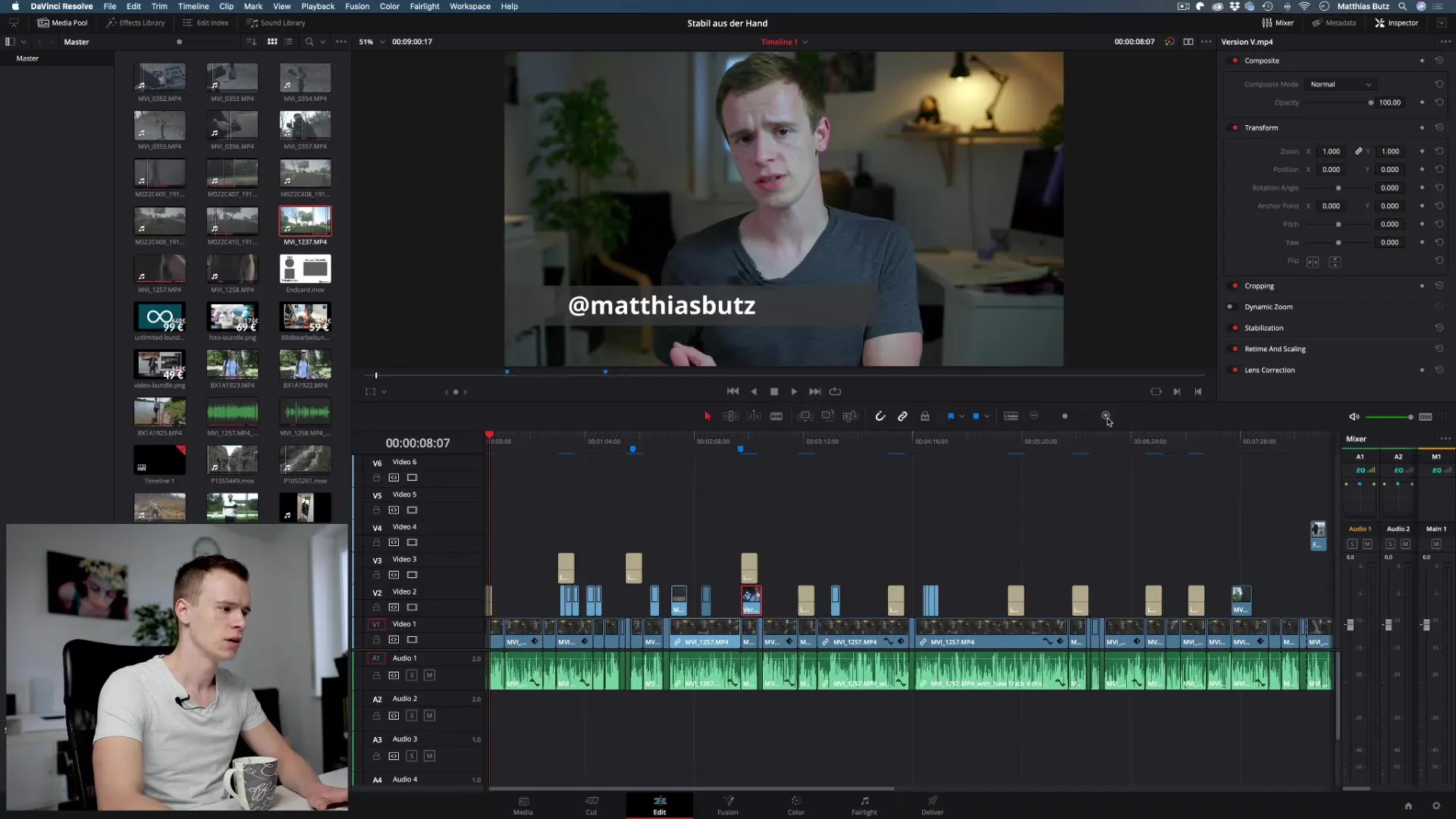Activate the Trim Edit Mode tool
This screenshot has height=819, width=1456.
[730, 416]
